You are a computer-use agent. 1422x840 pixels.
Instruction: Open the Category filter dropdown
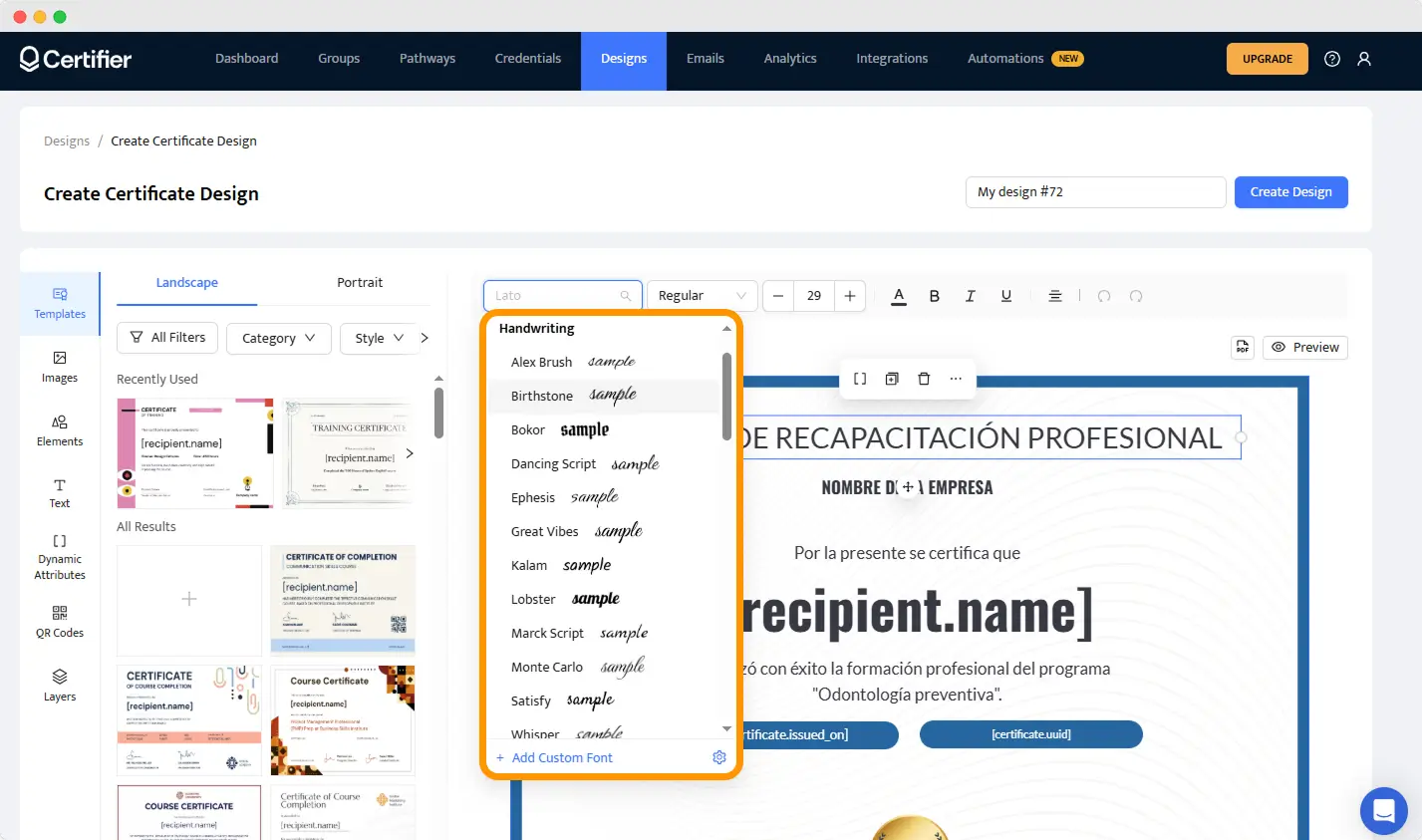(278, 338)
